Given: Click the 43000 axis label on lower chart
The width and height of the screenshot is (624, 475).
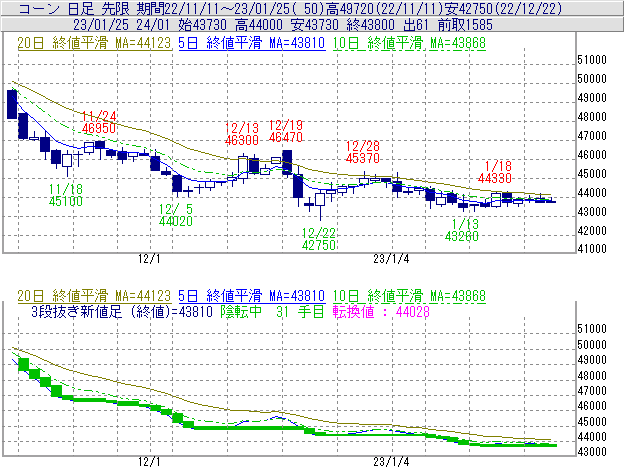Looking at the screenshot, I should tap(592, 452).
